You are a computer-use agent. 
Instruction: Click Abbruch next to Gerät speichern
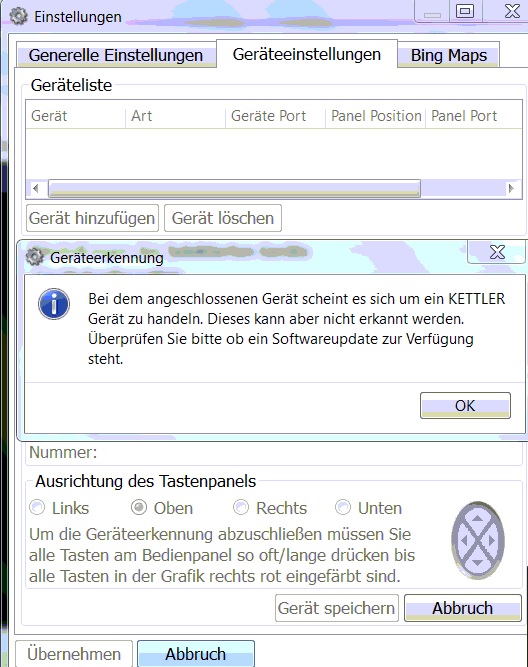coord(462,608)
